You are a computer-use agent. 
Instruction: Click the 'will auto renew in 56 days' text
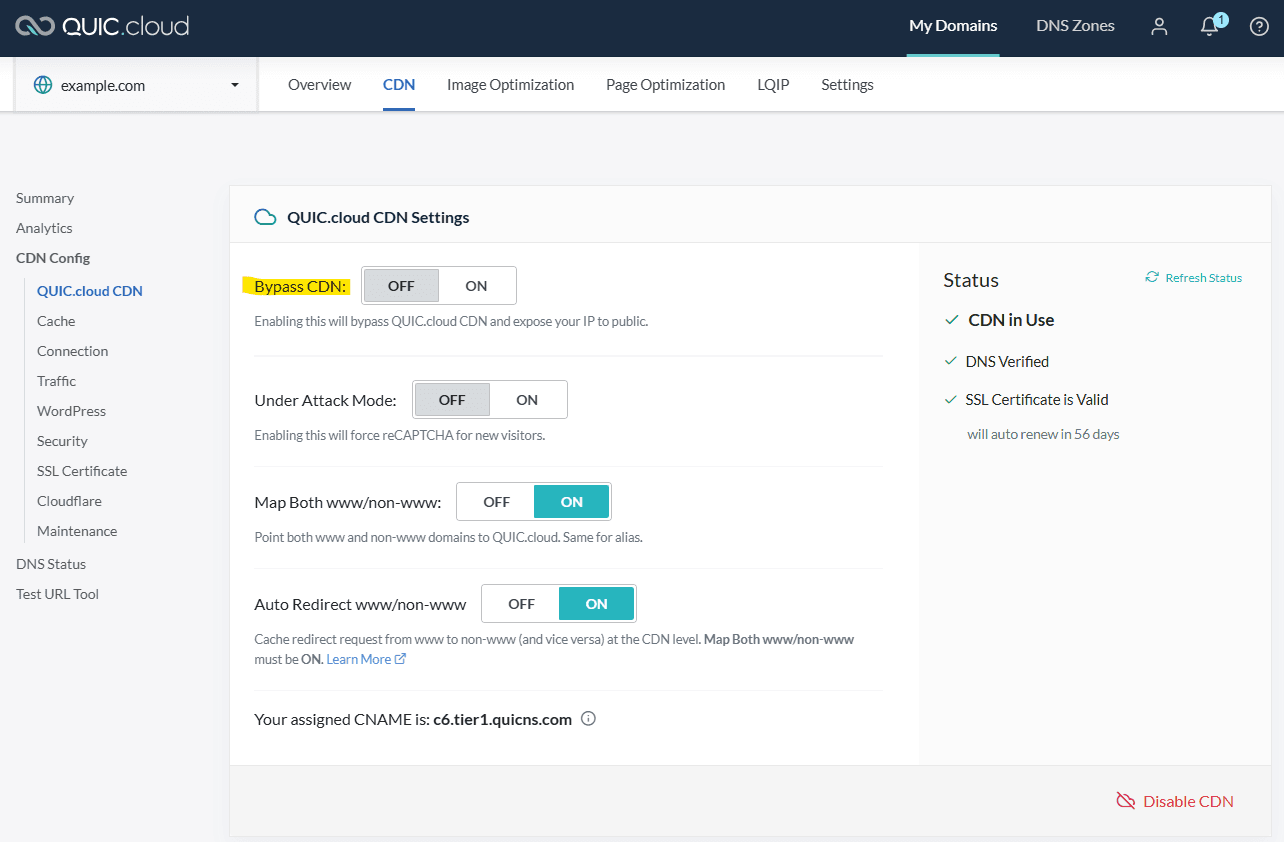pos(1043,434)
